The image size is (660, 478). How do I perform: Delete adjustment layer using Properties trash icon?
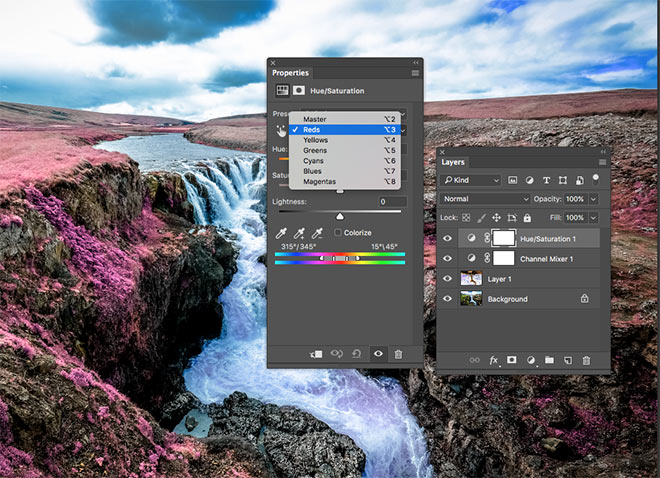point(398,354)
